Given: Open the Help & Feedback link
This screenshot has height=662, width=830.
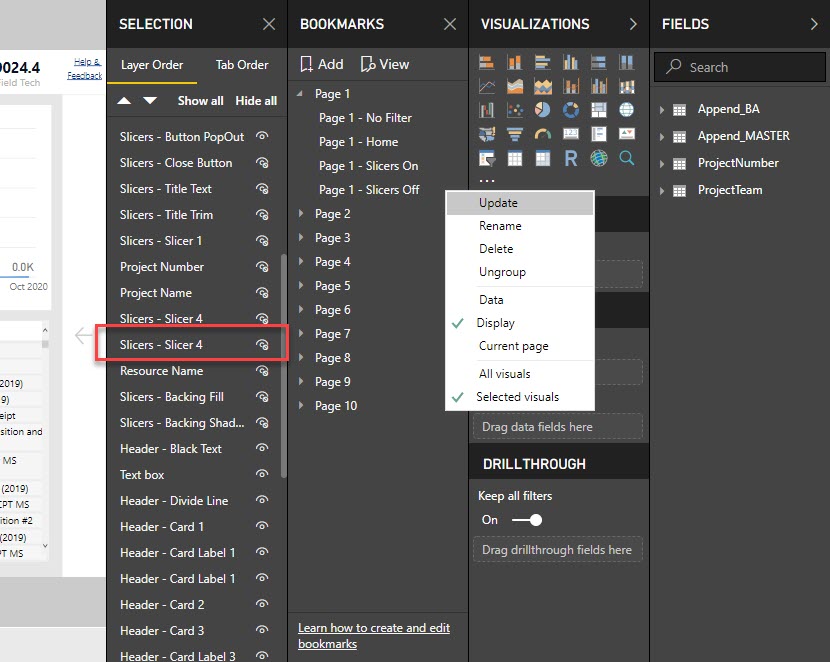Looking at the screenshot, I should click(x=85, y=69).
